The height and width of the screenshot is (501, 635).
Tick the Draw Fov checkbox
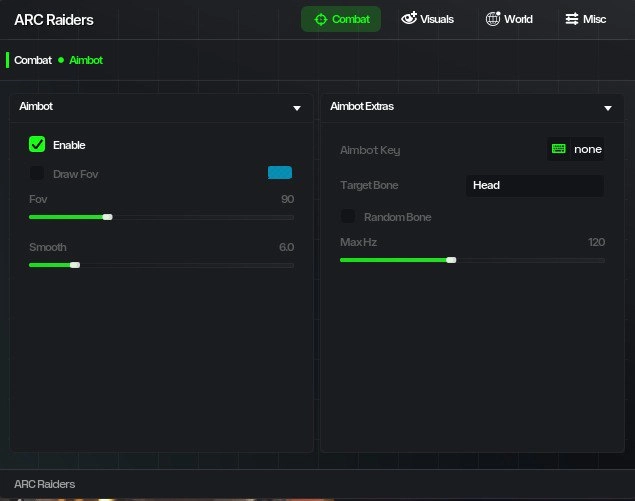(37, 174)
